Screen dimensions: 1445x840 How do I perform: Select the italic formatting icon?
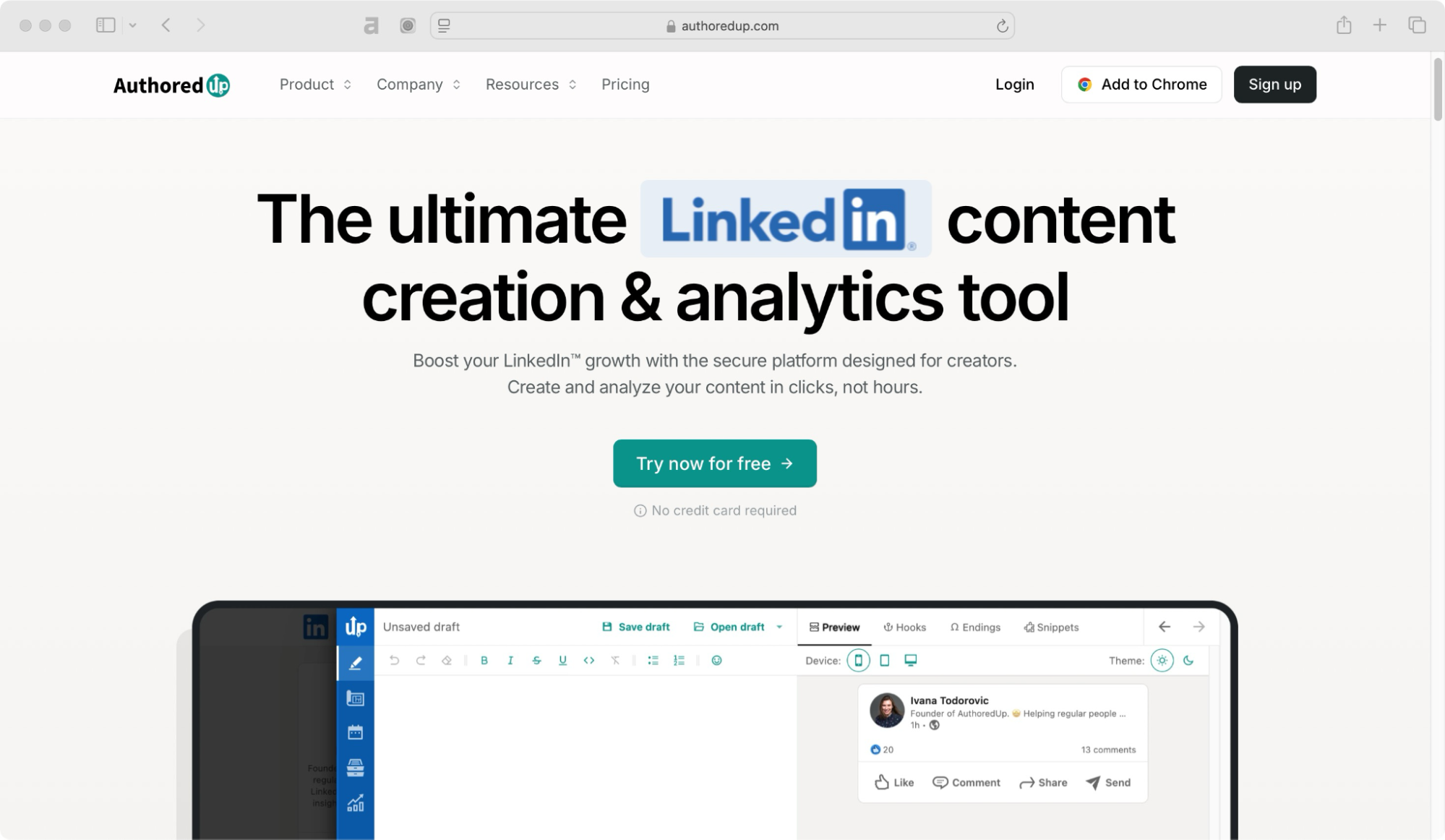coord(510,660)
